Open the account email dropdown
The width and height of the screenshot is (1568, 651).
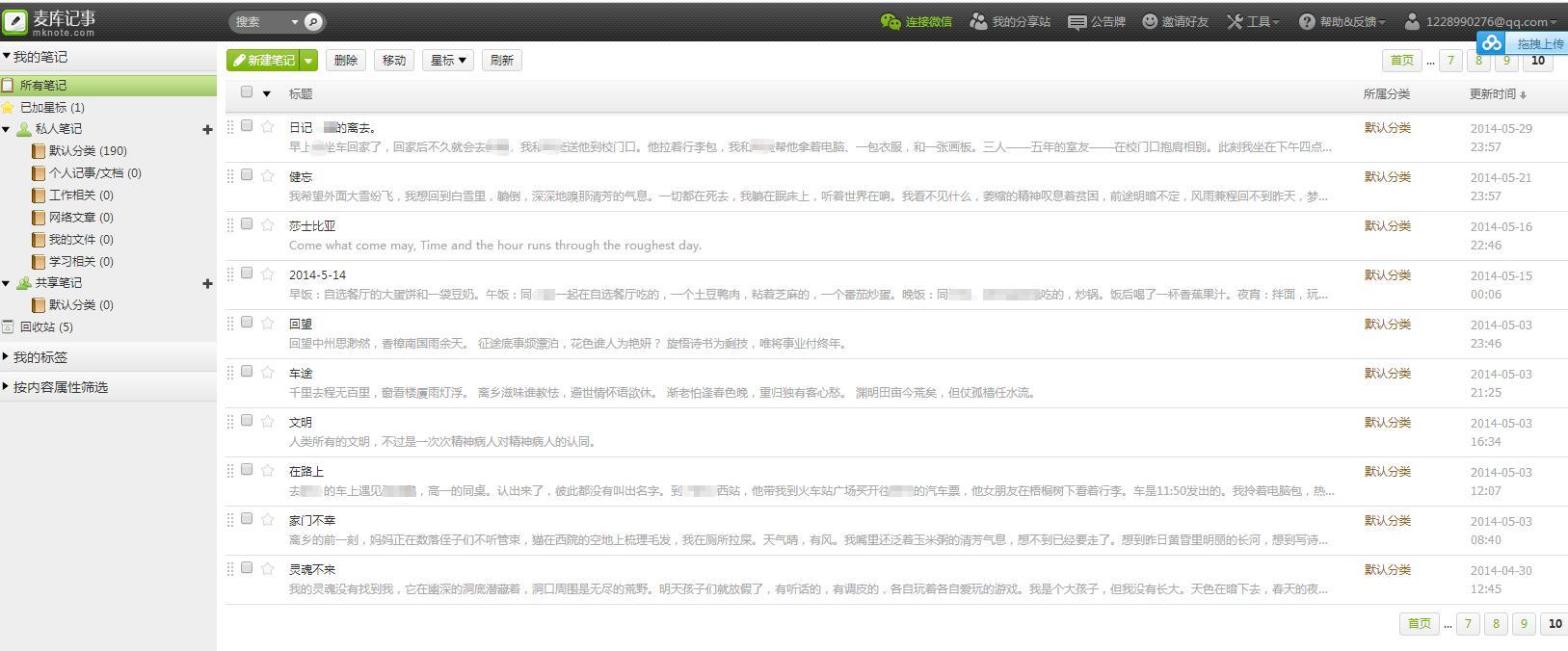[1481, 21]
